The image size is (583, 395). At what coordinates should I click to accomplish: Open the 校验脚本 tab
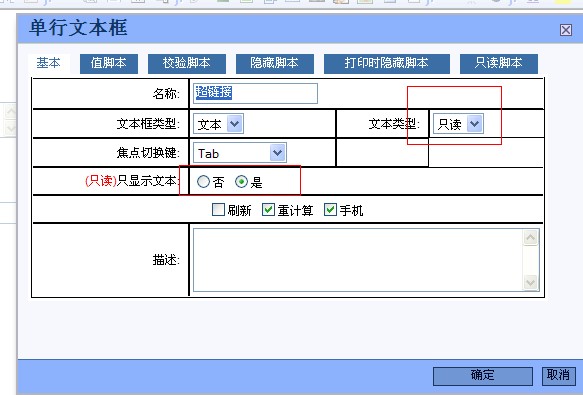[x=187, y=63]
